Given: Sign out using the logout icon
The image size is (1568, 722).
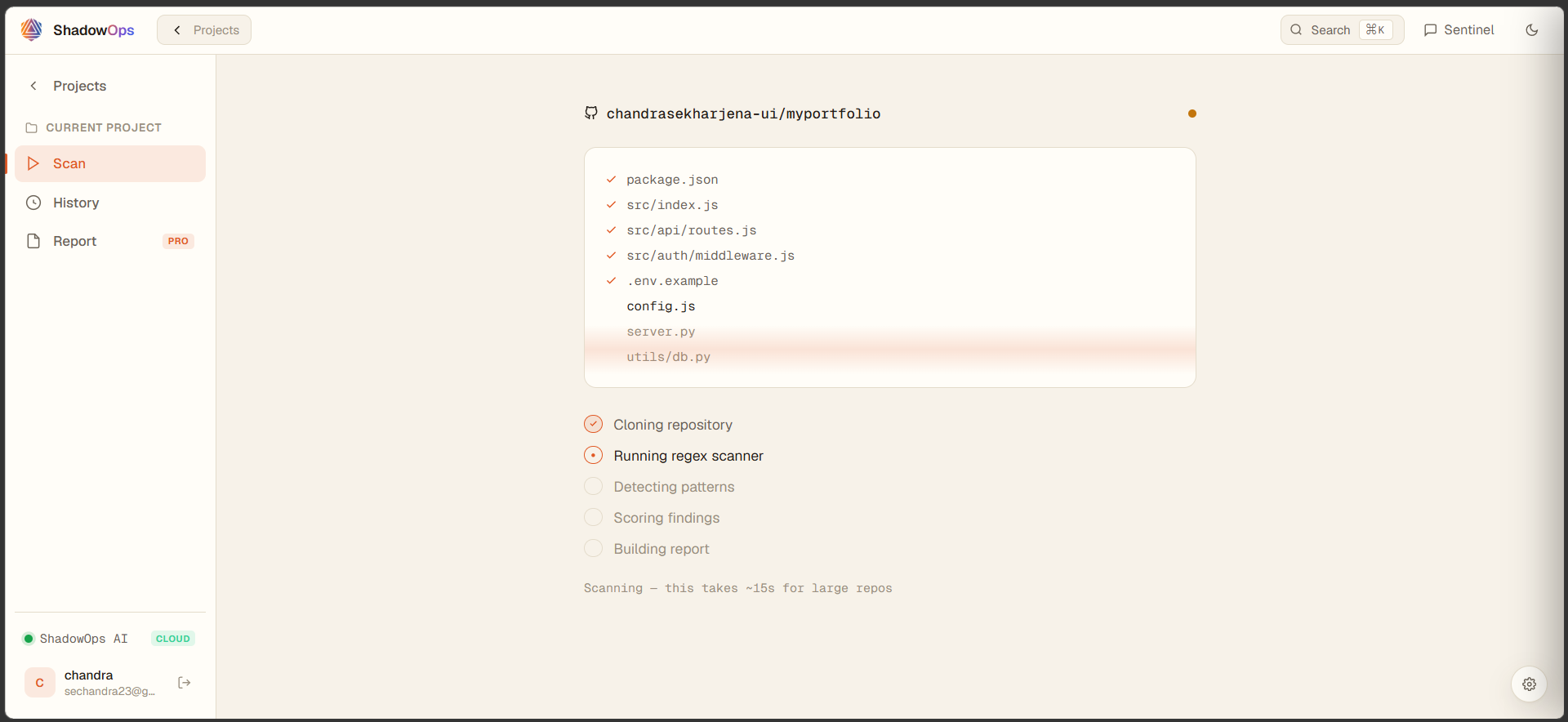Looking at the screenshot, I should pyautogui.click(x=185, y=683).
